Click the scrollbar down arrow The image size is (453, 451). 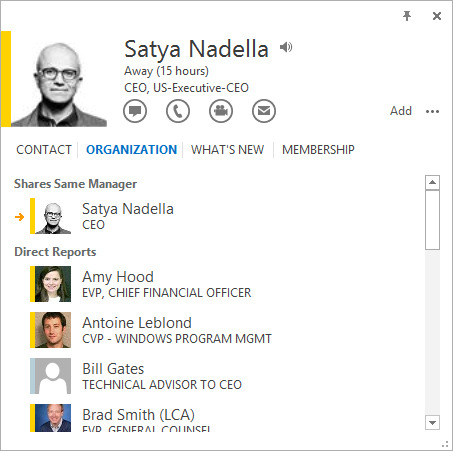point(432,423)
